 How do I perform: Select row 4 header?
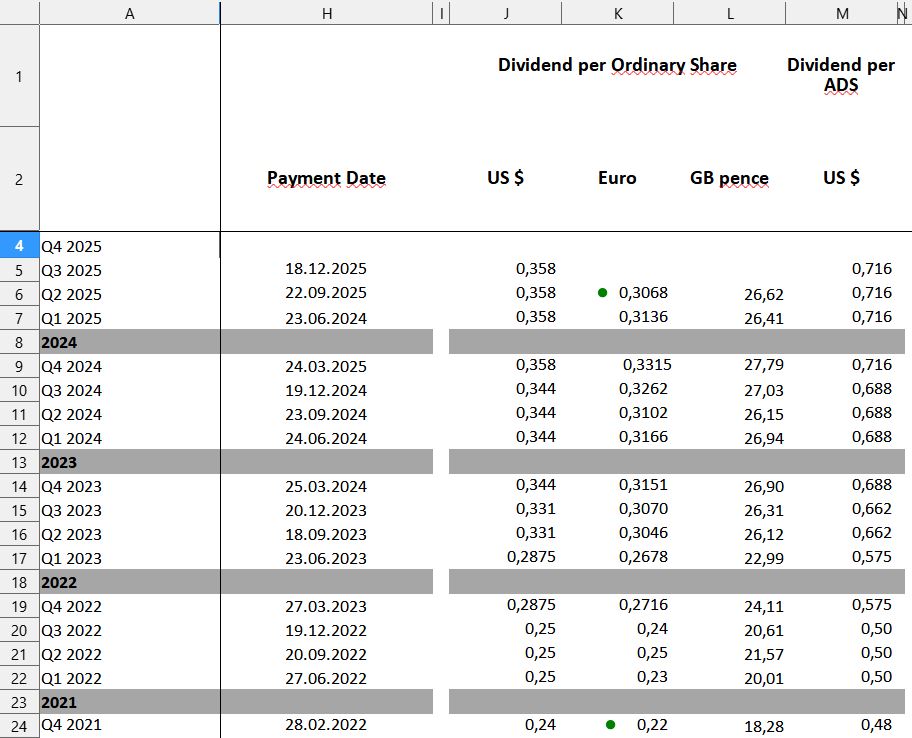19,246
